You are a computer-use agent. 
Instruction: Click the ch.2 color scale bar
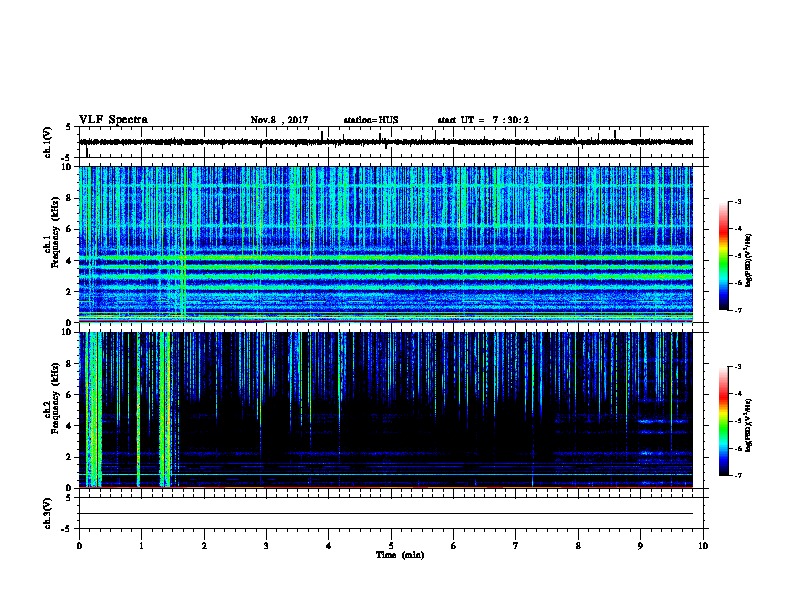[x=723, y=421]
